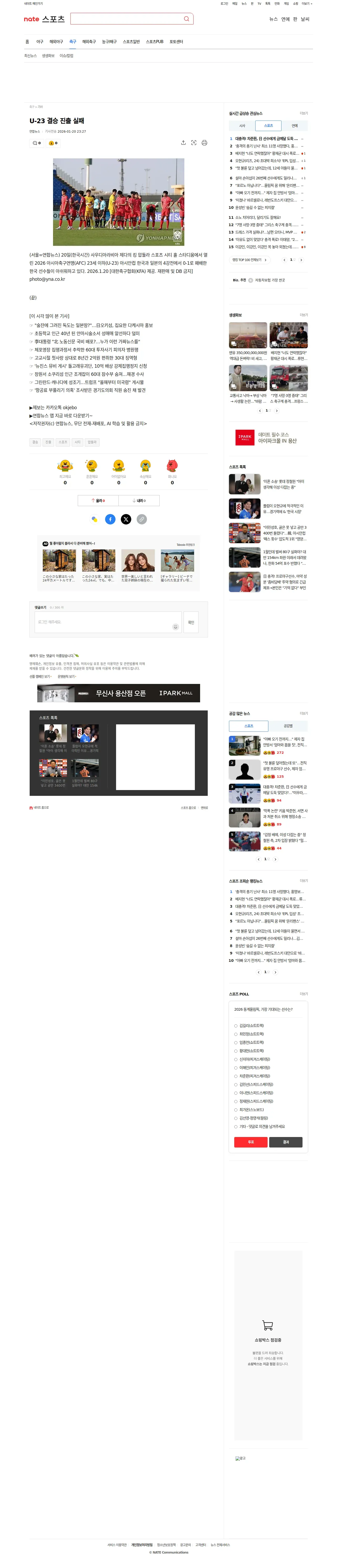Share article on Facebook
The width and height of the screenshot is (349, 1568).
110,519
